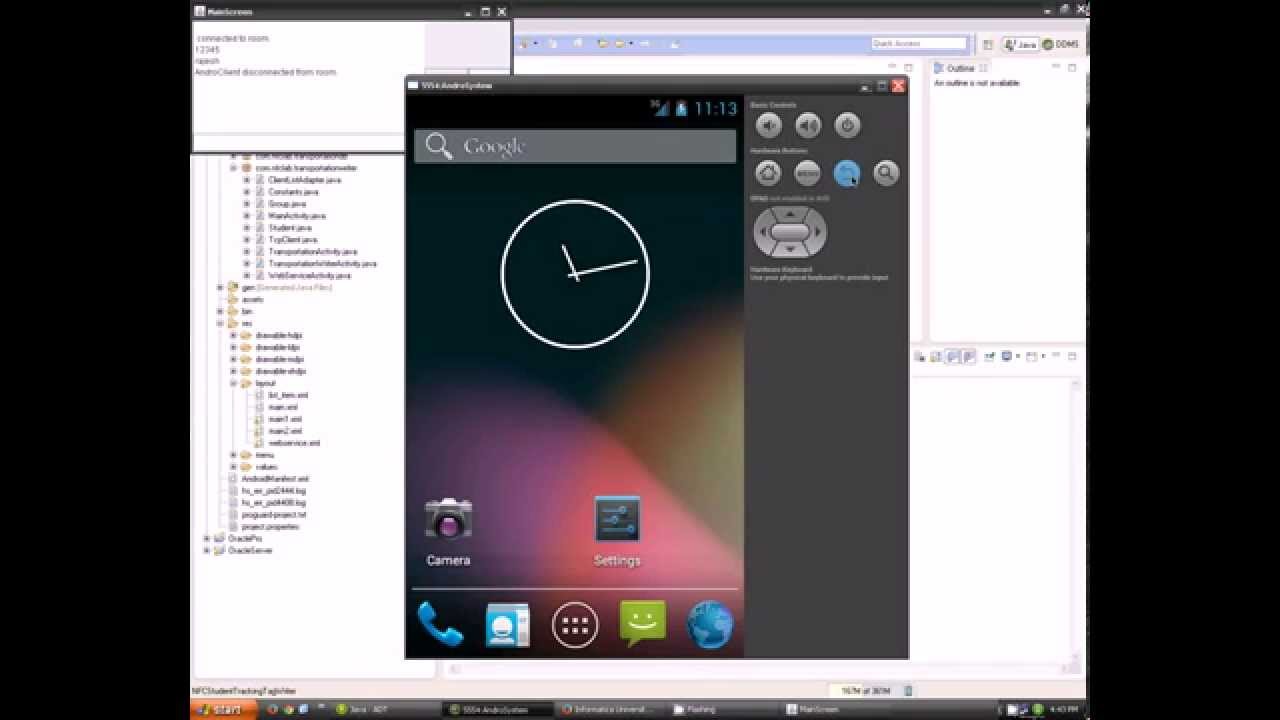Switch to 5554:AndroSystem taskbar item
The height and width of the screenshot is (720, 1280).
(500, 709)
